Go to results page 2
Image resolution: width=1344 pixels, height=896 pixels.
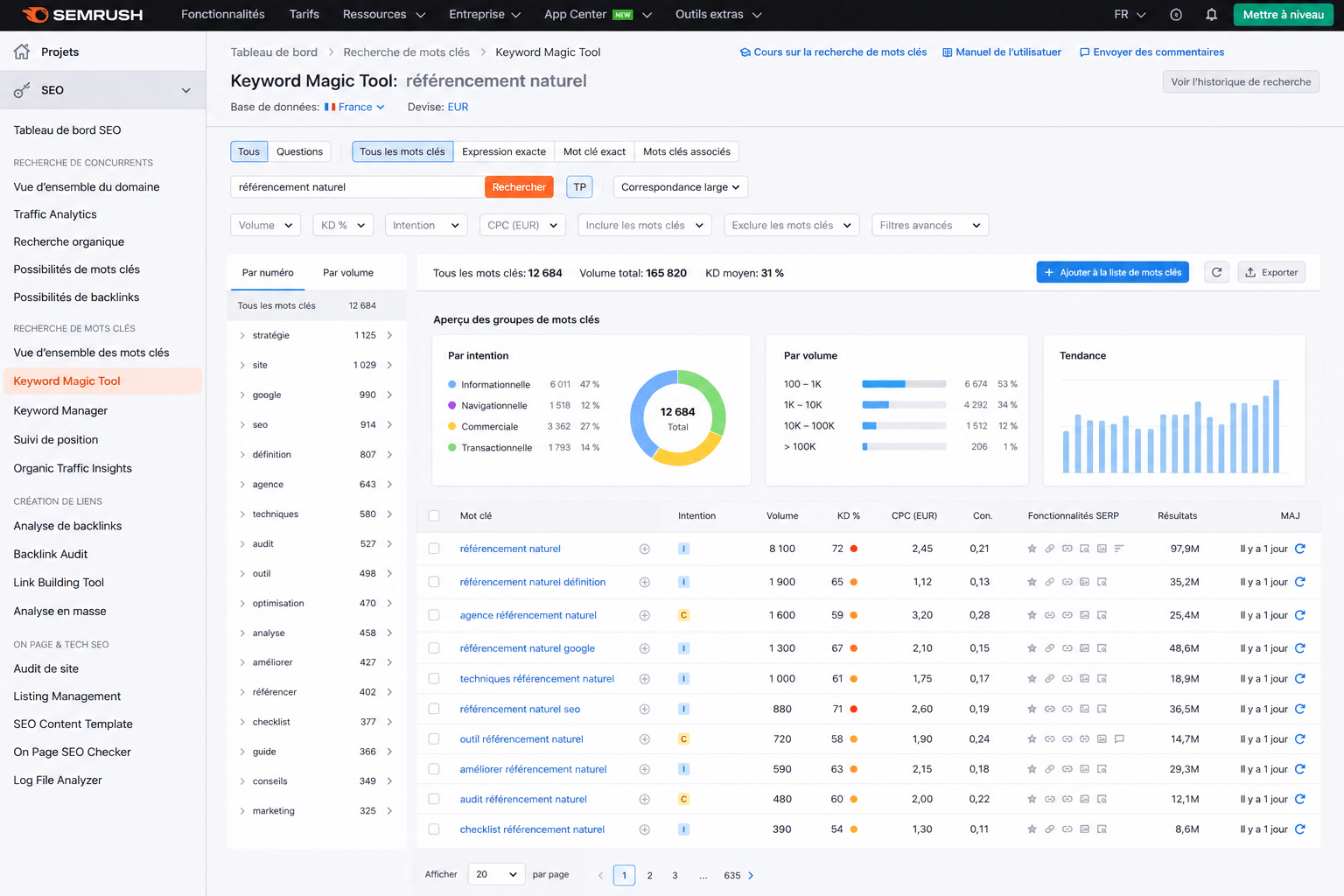(649, 875)
